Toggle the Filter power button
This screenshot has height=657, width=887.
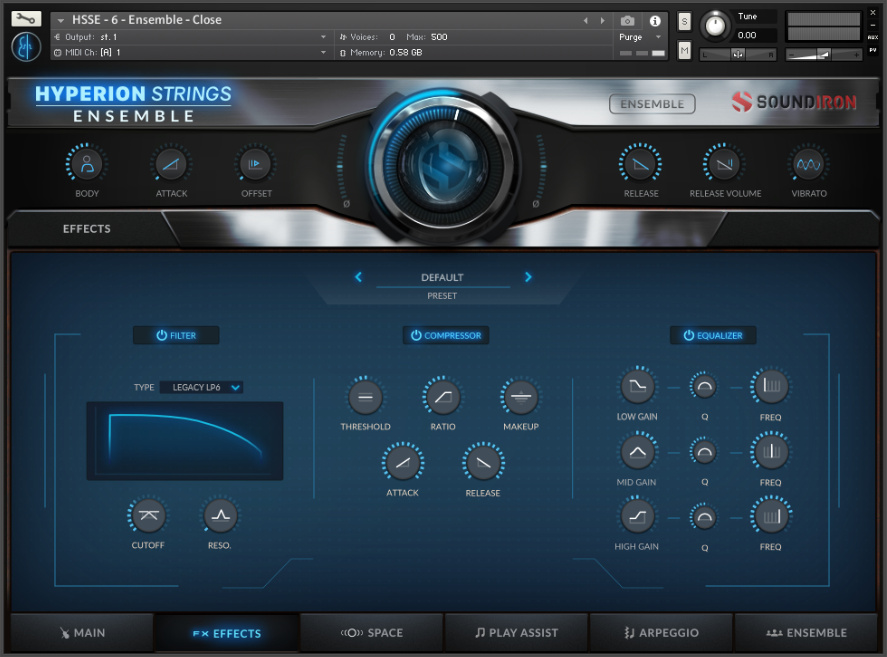tap(176, 336)
